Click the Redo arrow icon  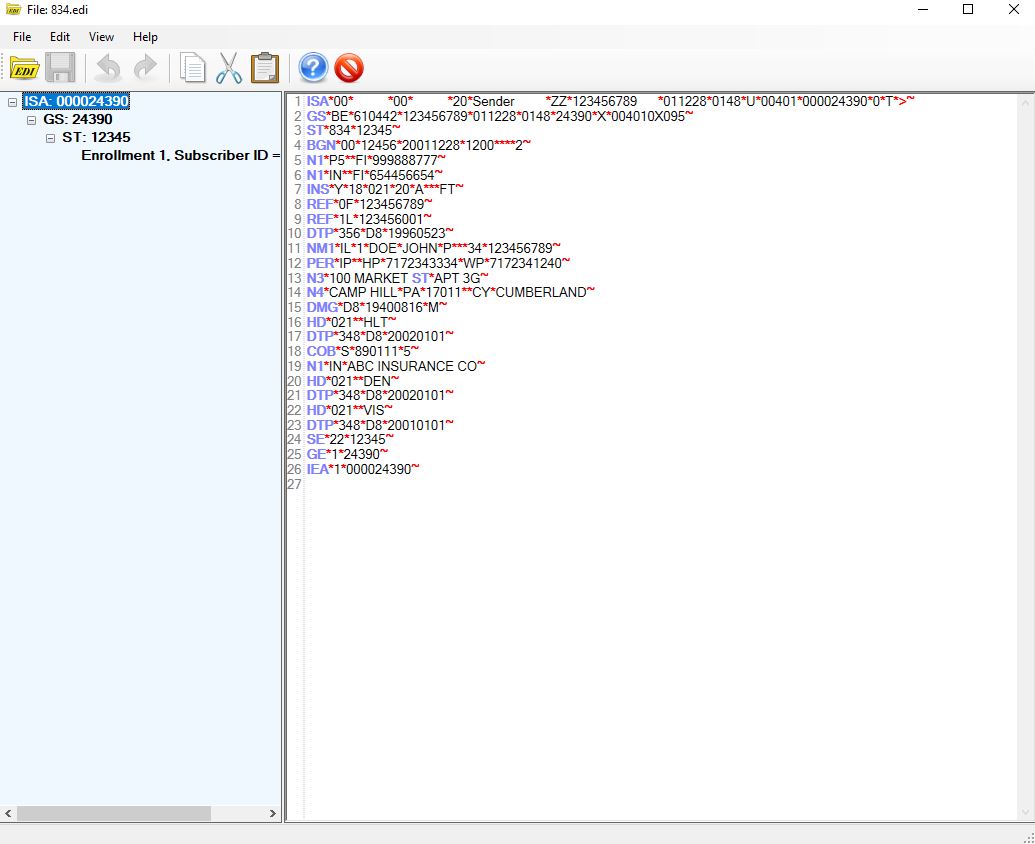[145, 68]
